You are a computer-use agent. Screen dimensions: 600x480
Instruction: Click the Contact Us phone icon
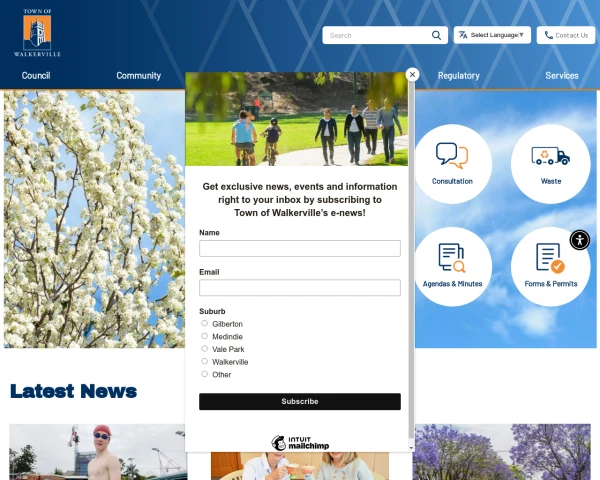(x=549, y=35)
